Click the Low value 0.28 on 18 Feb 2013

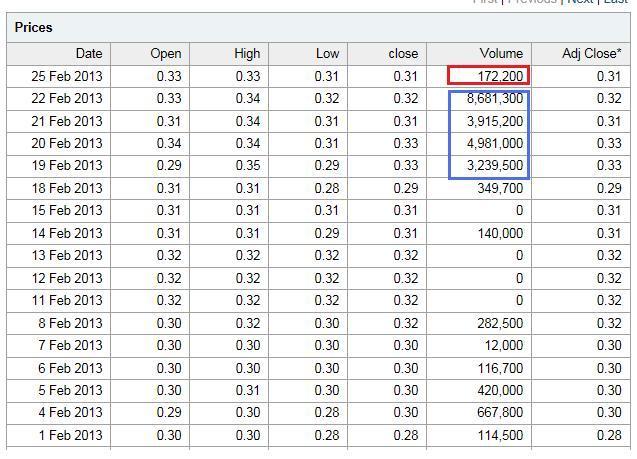click(x=327, y=188)
